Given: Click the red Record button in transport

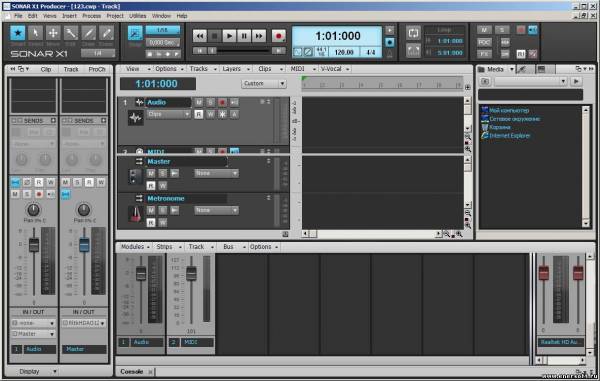Looking at the screenshot, I should tap(279, 36).
